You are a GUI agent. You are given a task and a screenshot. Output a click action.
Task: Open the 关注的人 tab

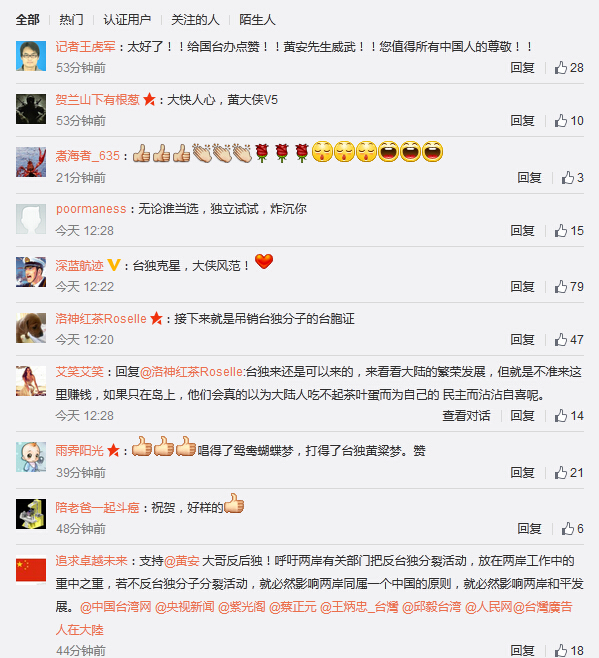(195, 20)
